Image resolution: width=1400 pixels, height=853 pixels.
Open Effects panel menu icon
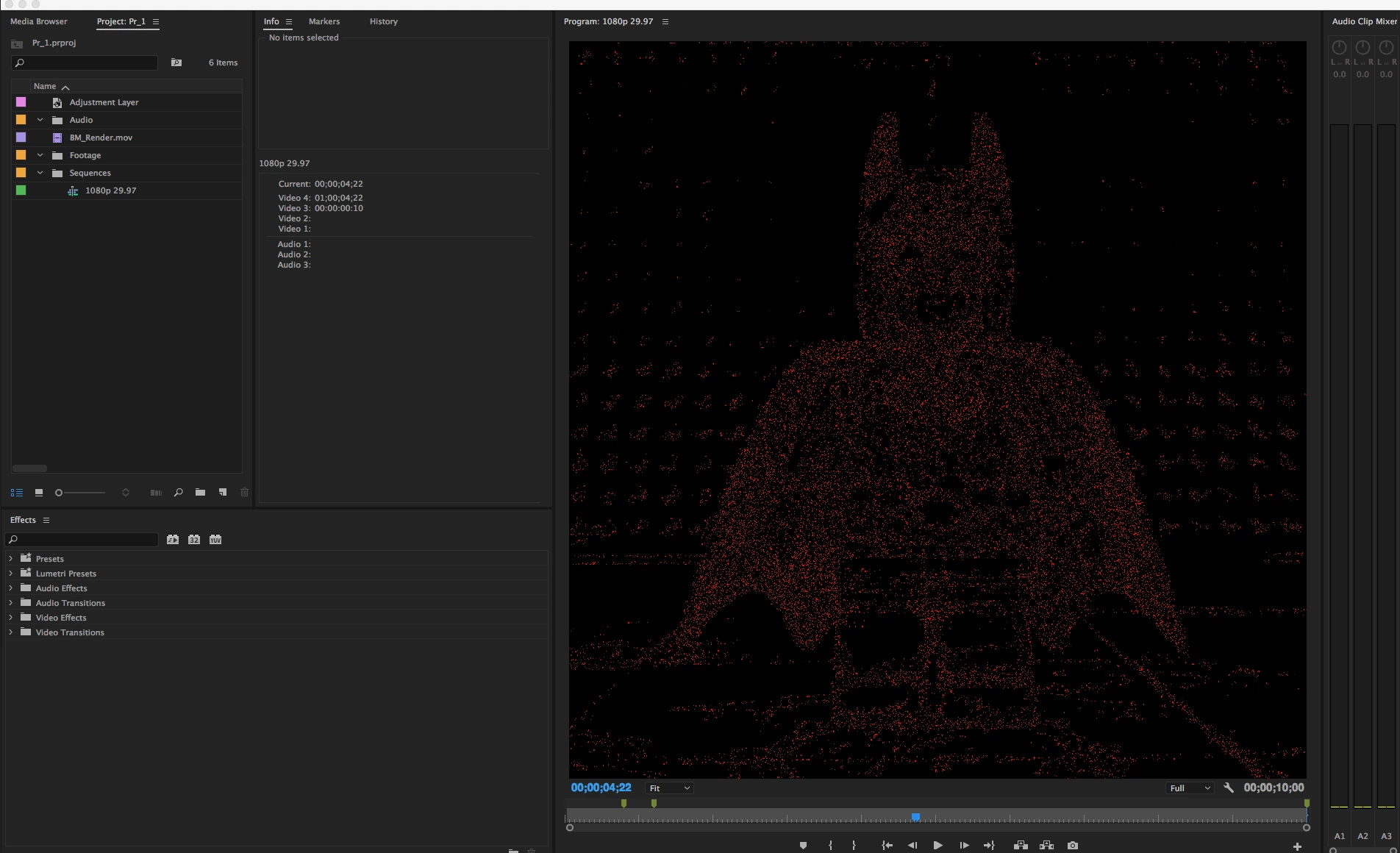(46, 520)
